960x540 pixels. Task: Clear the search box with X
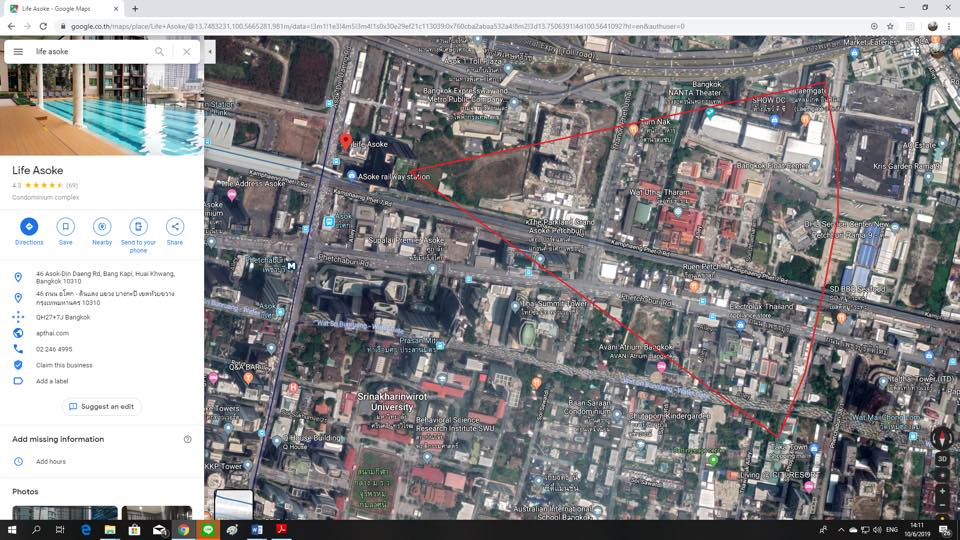(x=187, y=51)
